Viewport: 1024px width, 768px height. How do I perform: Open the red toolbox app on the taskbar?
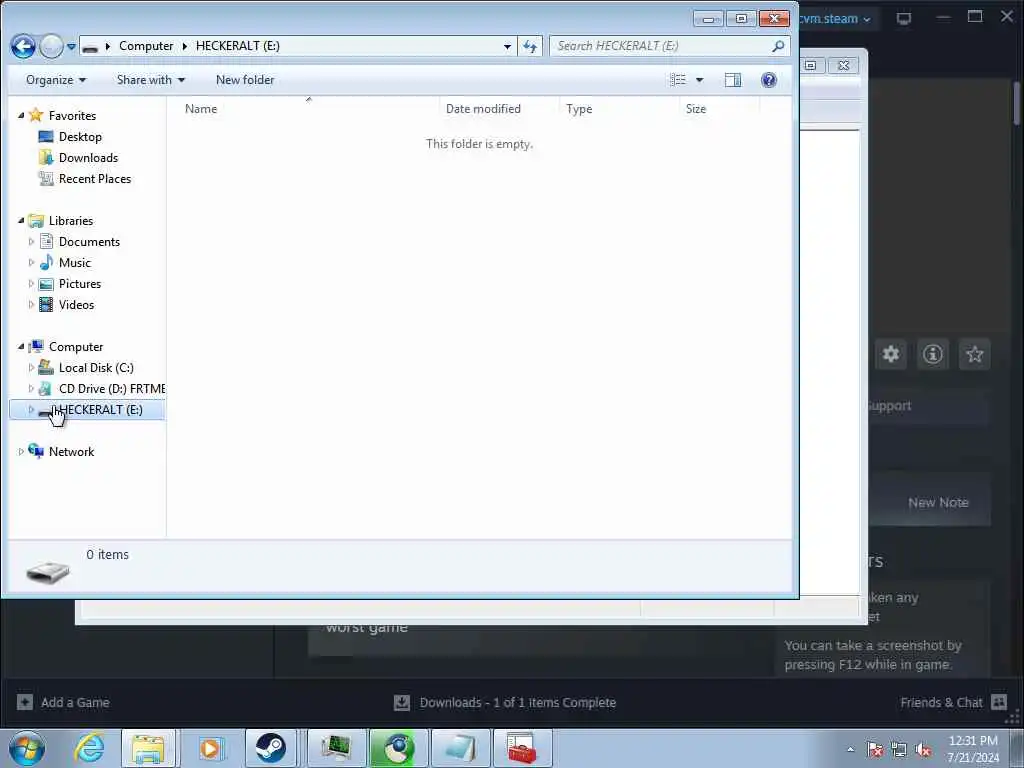pos(522,748)
